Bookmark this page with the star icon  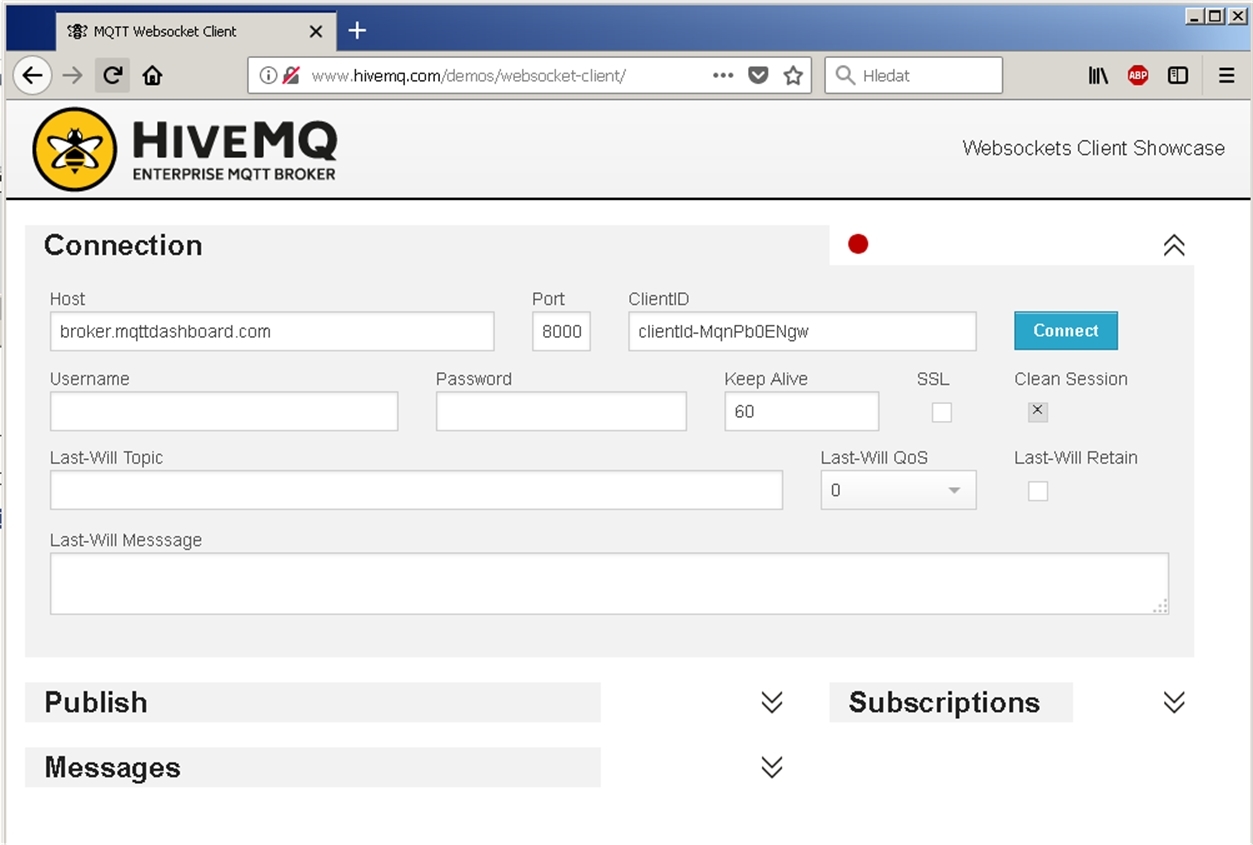793,75
